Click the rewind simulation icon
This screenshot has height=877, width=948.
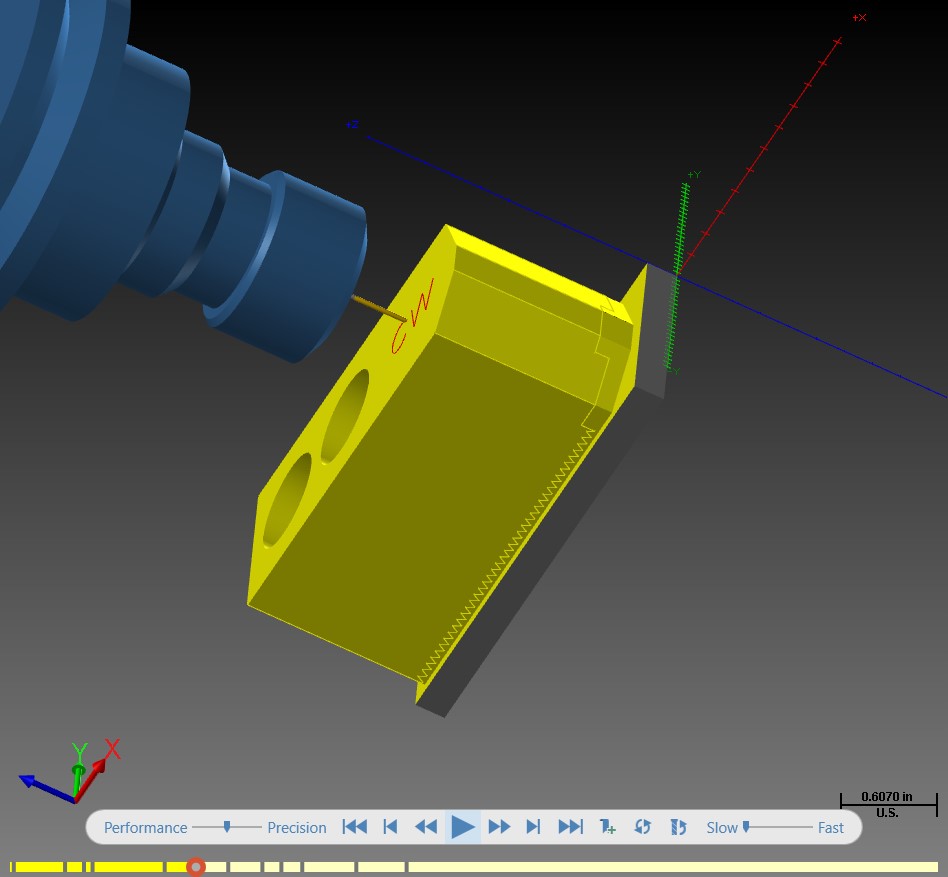(426, 827)
